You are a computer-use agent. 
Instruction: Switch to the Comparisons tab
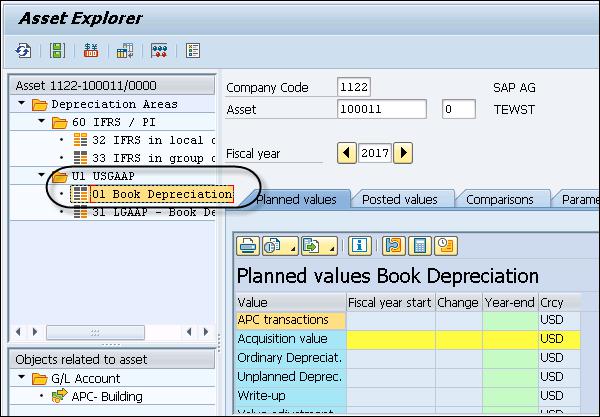(500, 199)
